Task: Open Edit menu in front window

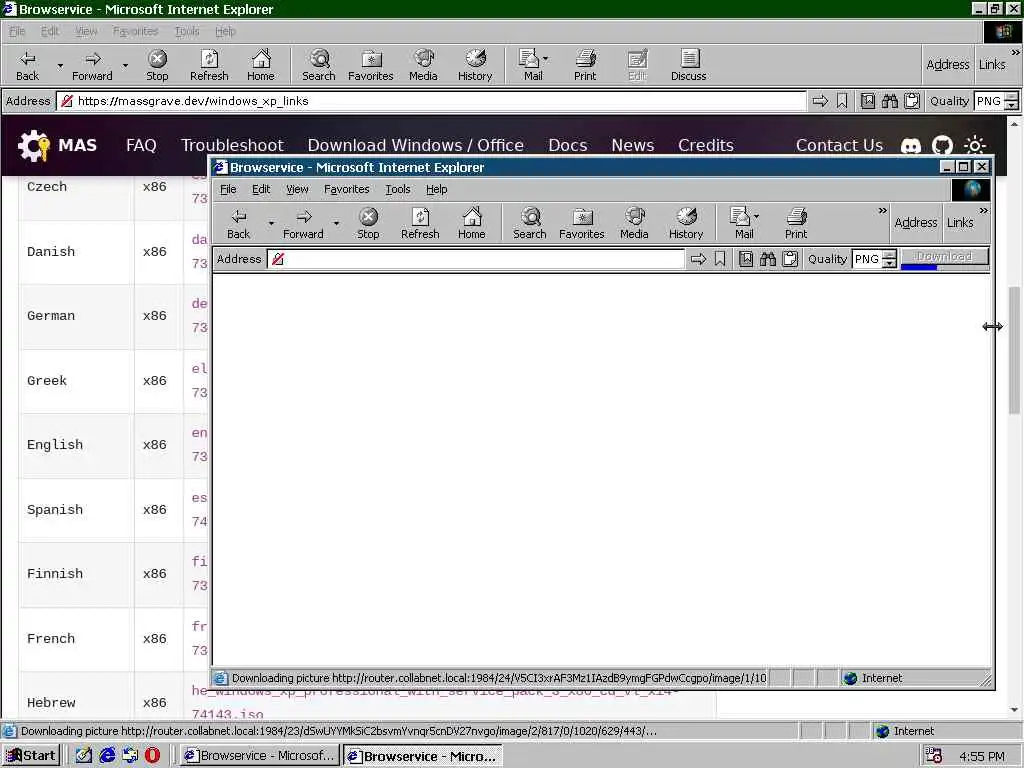Action: click(261, 189)
